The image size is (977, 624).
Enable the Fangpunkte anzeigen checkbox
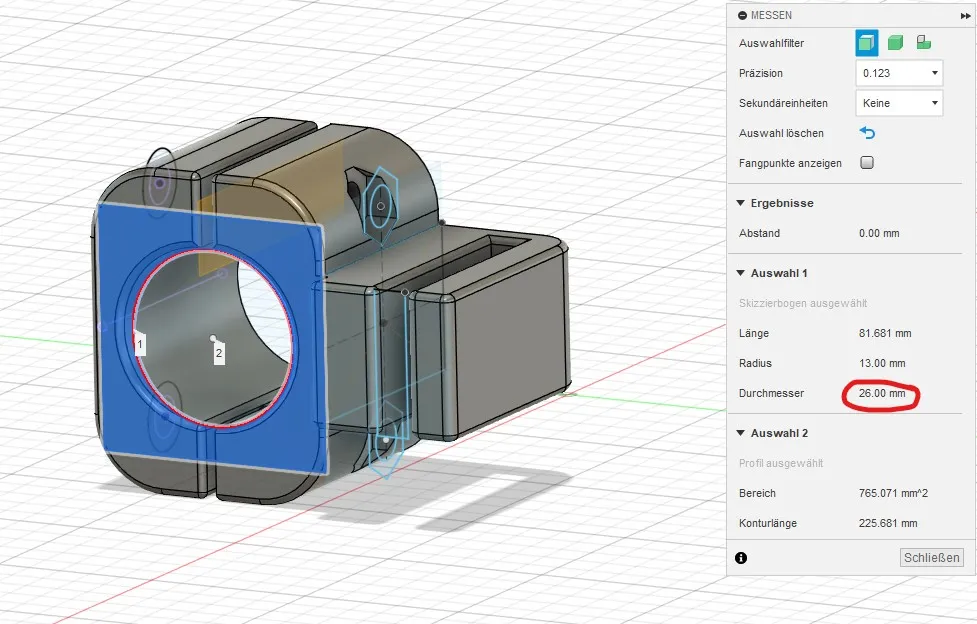(x=867, y=163)
